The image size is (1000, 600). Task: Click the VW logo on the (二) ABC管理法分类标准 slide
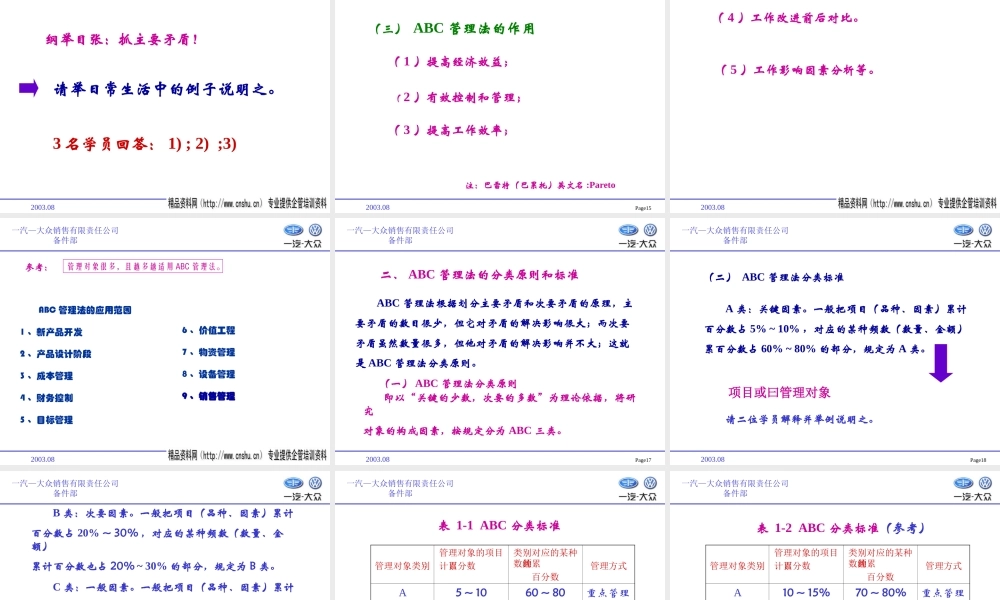tap(985, 230)
